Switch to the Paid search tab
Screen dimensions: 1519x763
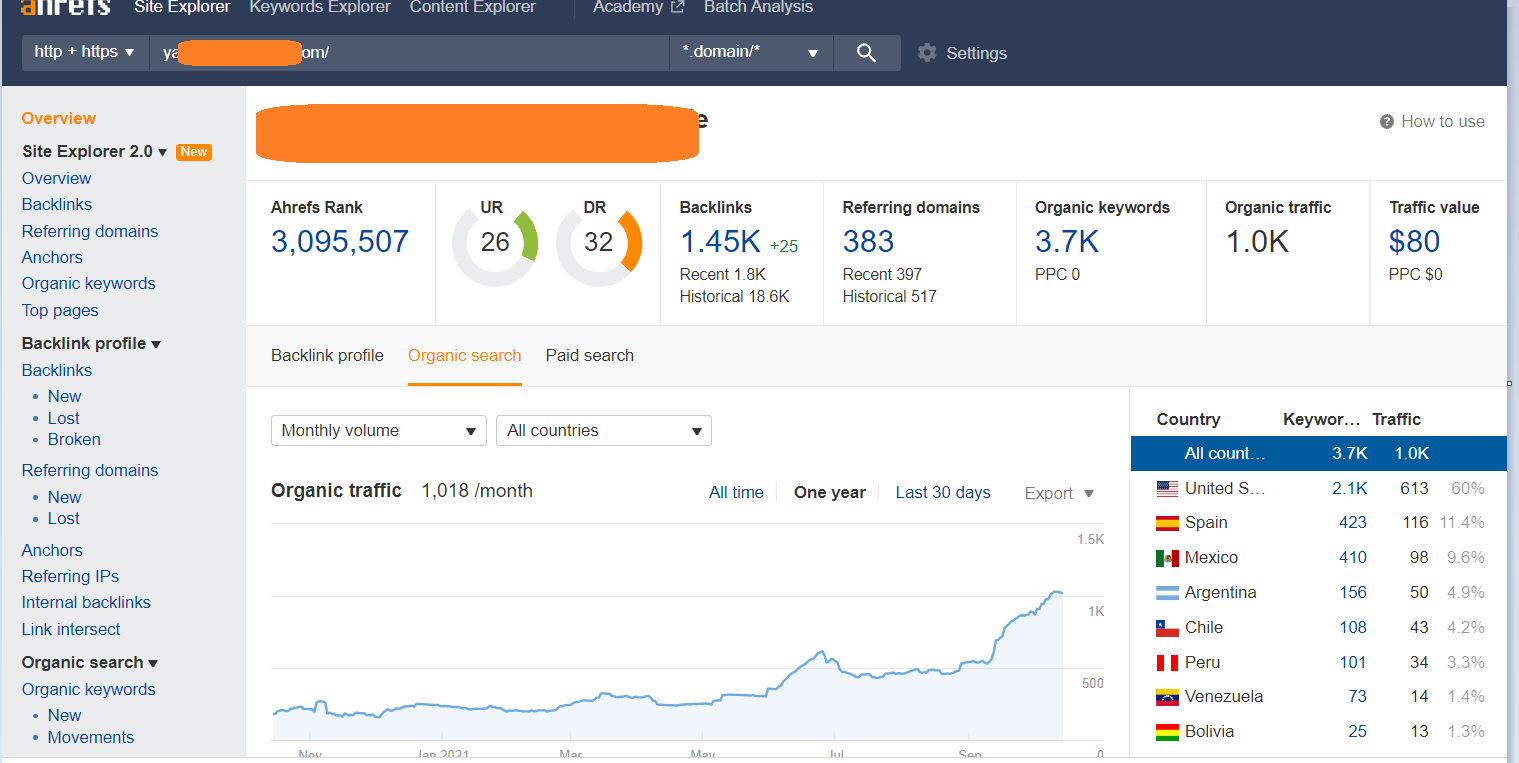pos(590,355)
